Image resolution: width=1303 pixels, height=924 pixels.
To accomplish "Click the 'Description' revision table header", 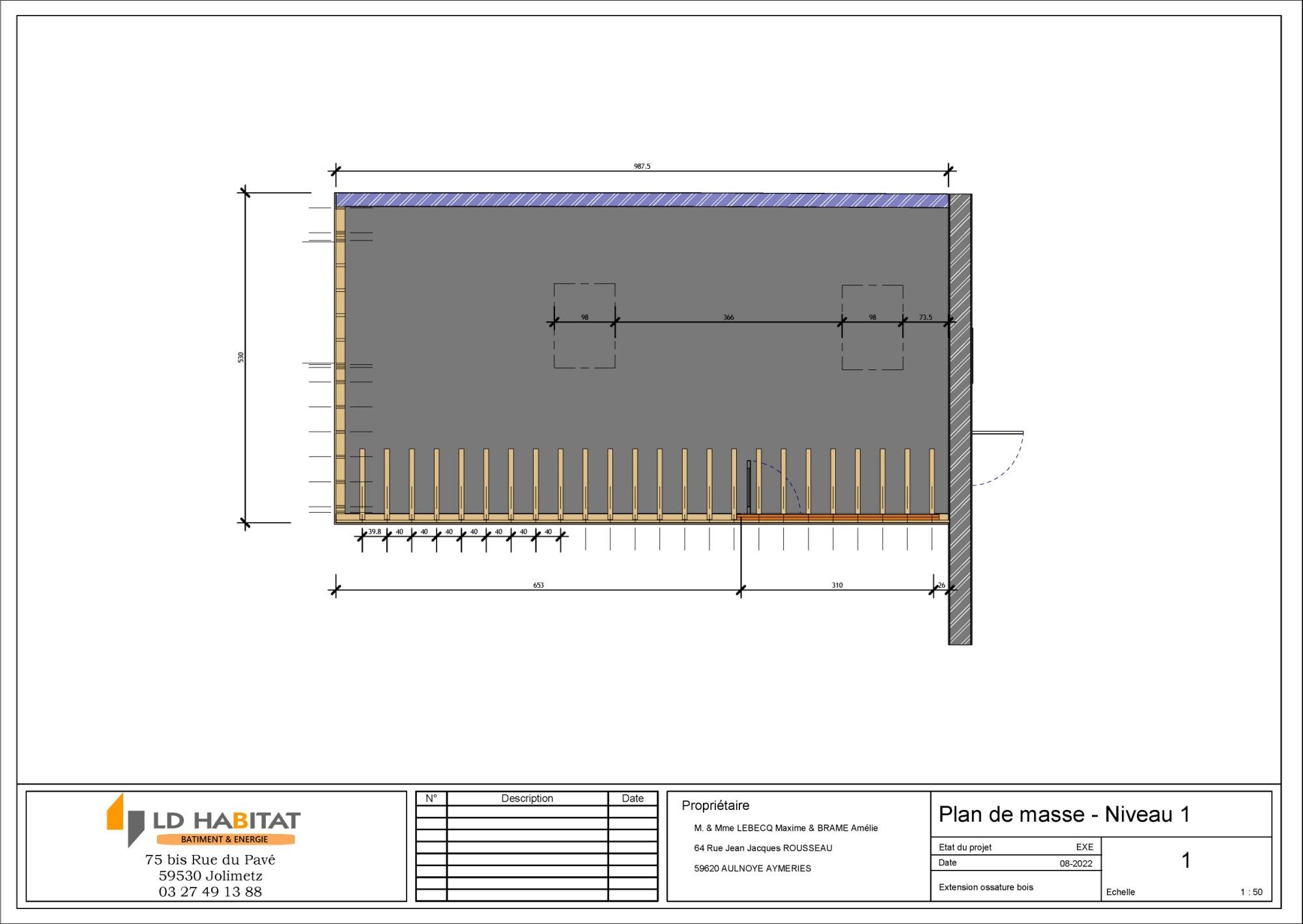I will coord(527,798).
